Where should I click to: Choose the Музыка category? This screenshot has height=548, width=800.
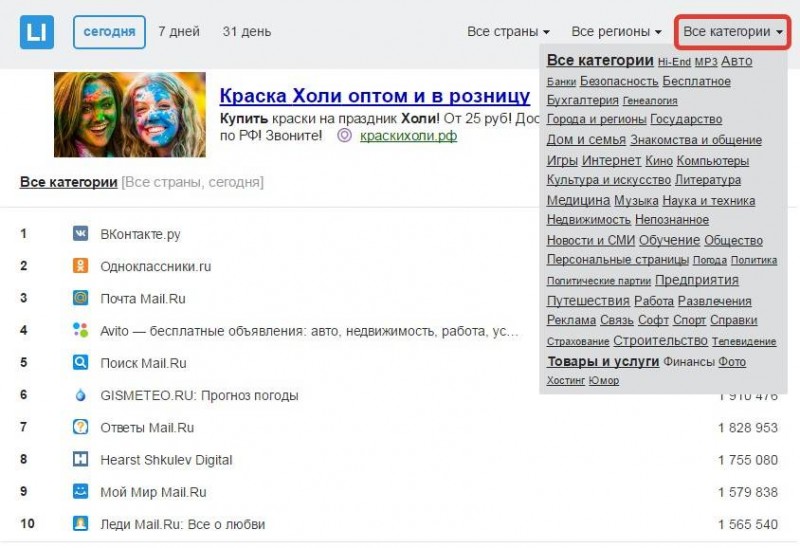click(636, 201)
